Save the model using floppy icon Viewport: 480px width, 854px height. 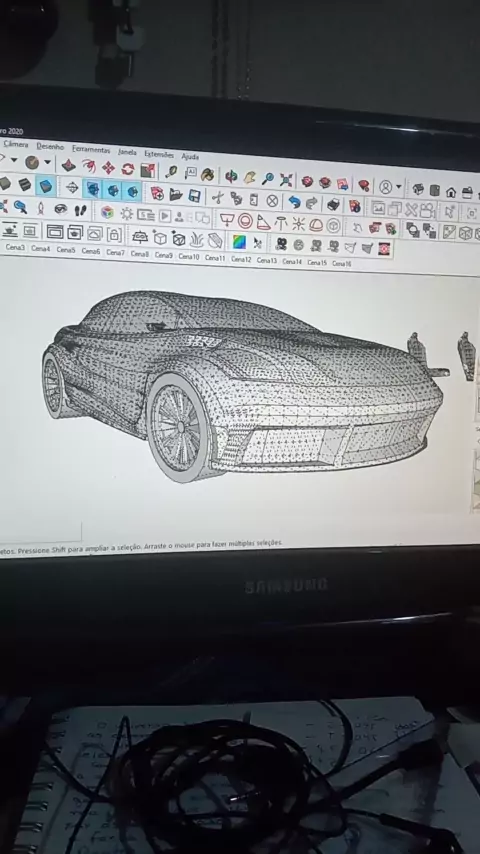195,196
